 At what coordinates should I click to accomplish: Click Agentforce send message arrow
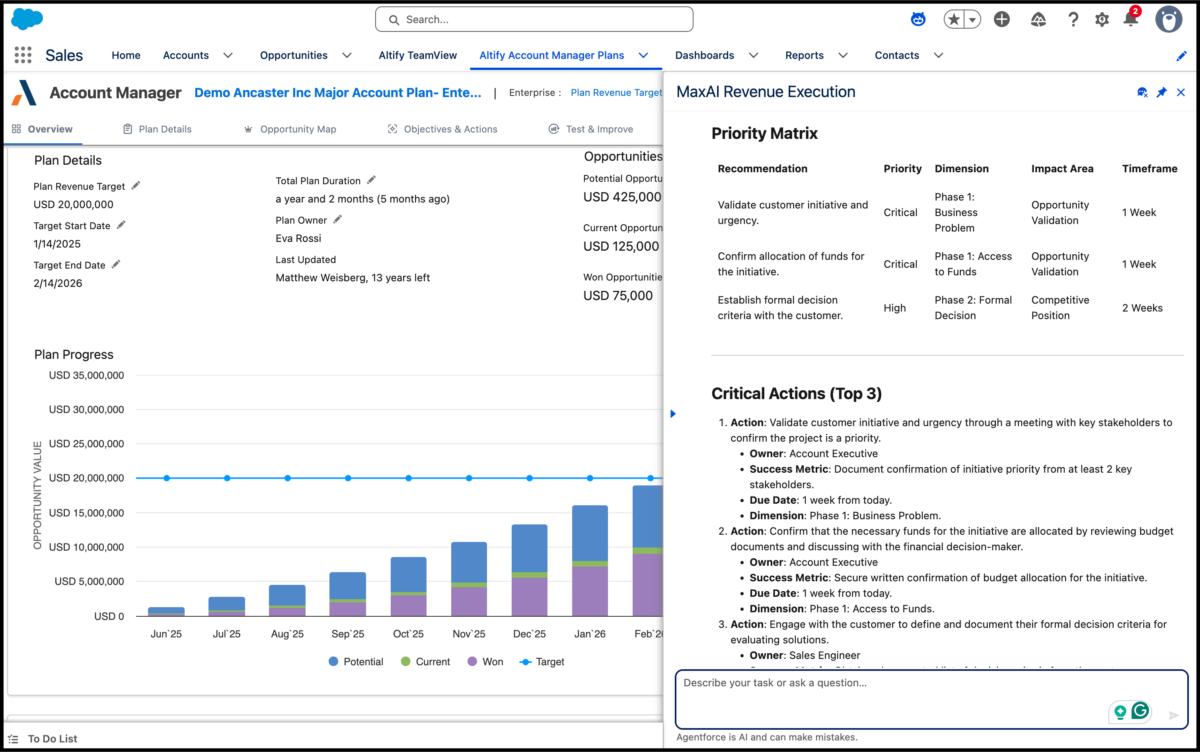1174,715
